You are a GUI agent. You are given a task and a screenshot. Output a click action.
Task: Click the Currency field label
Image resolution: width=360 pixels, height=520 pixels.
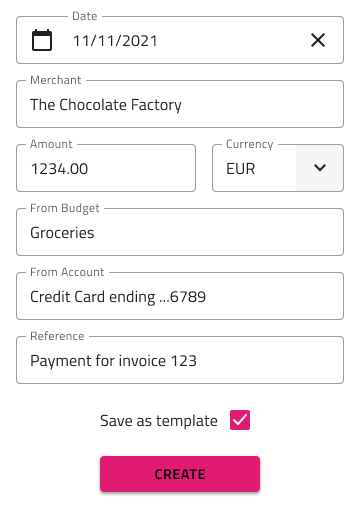click(250, 144)
